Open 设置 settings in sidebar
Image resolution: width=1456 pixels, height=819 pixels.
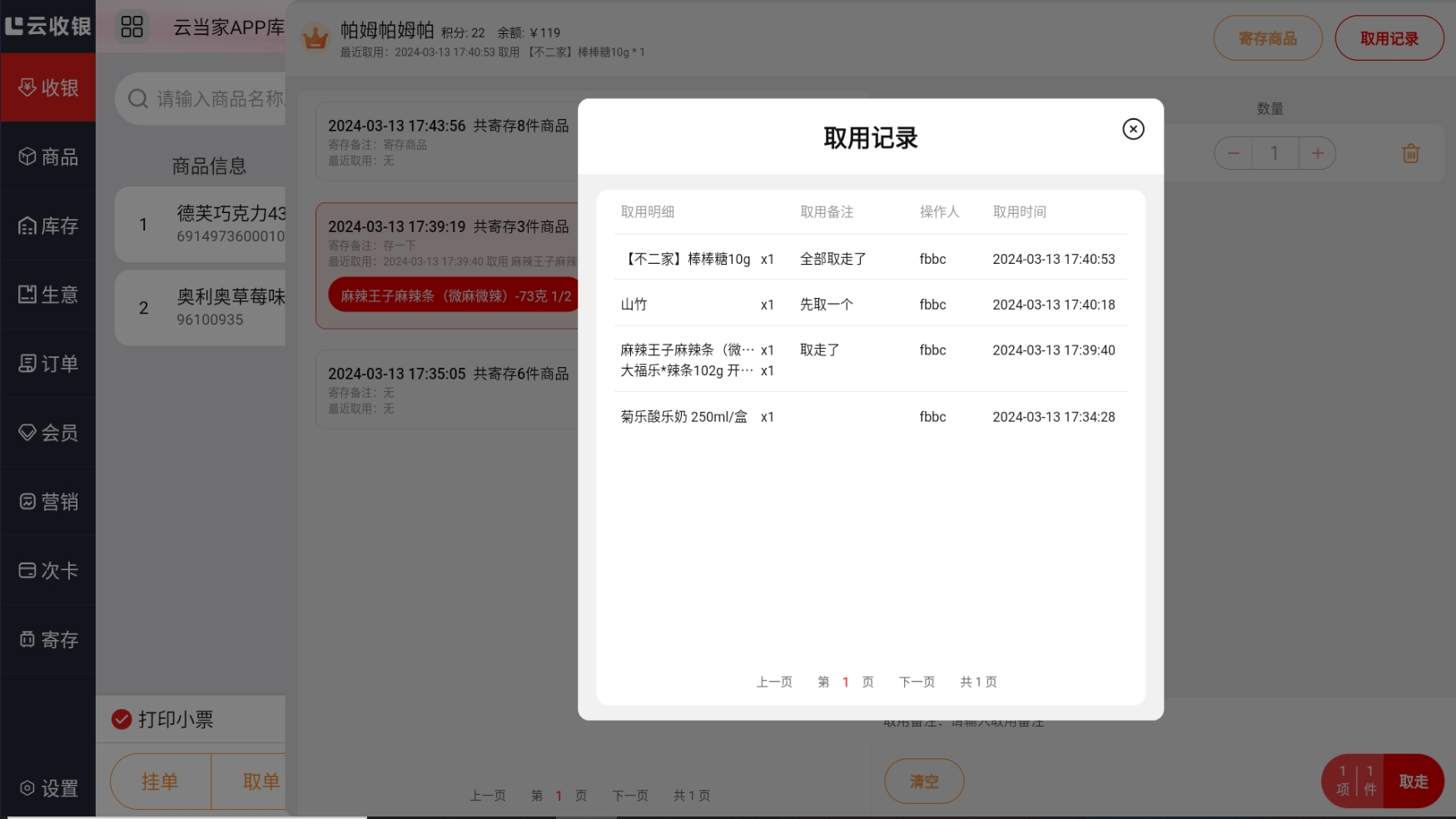click(x=48, y=788)
